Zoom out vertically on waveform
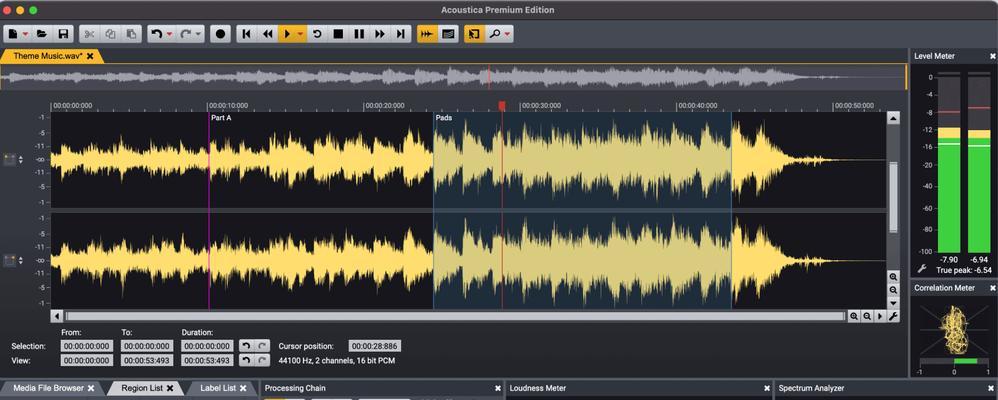The height and width of the screenshot is (400, 998). (x=893, y=290)
